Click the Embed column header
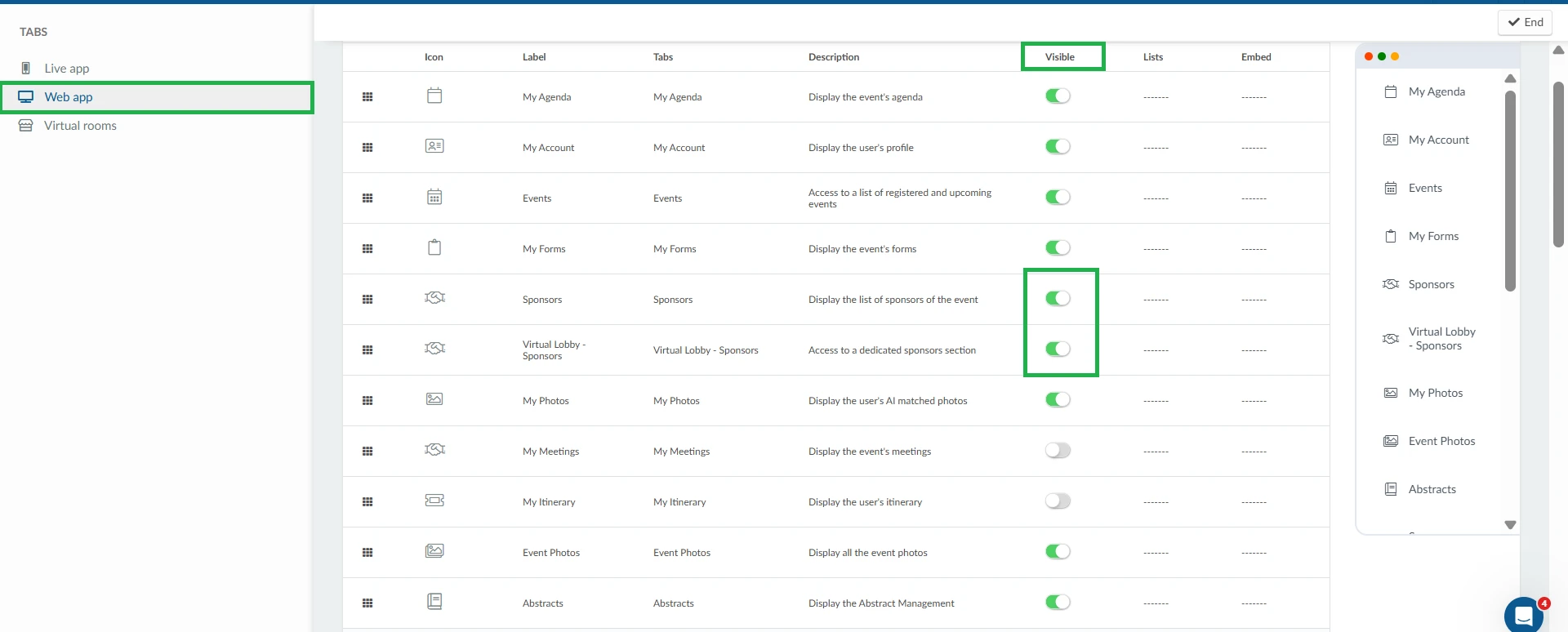Viewport: 1568px width, 632px height. pyautogui.click(x=1256, y=57)
